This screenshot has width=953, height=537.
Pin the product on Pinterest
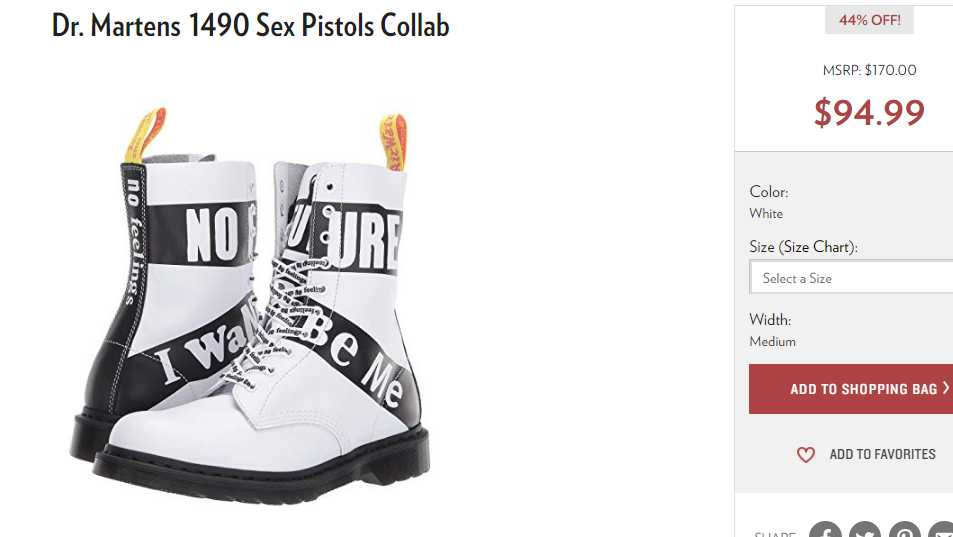(906, 529)
